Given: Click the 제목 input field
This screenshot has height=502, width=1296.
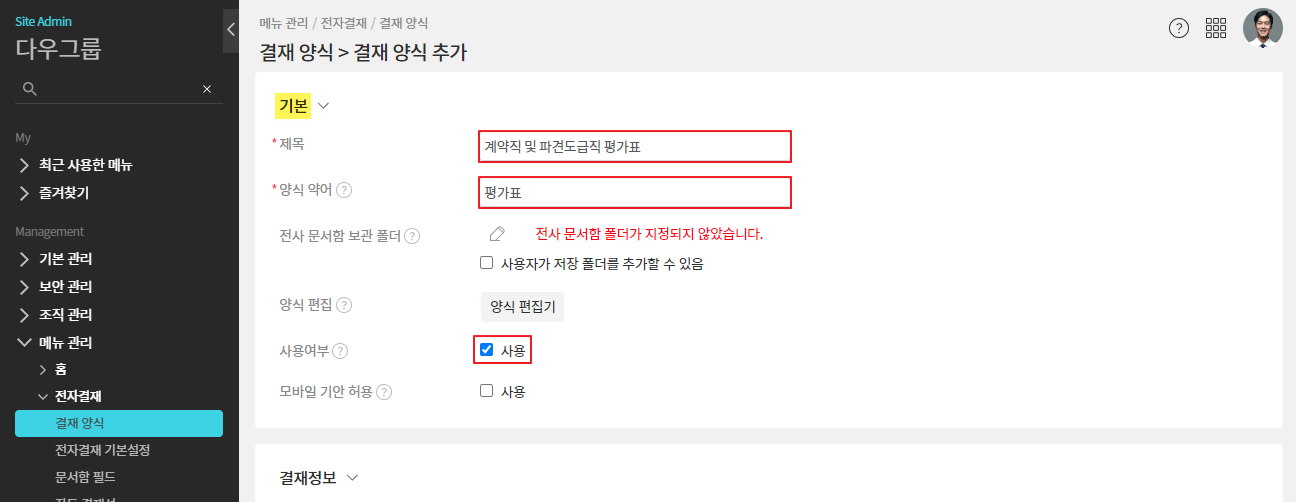Looking at the screenshot, I should (635, 146).
